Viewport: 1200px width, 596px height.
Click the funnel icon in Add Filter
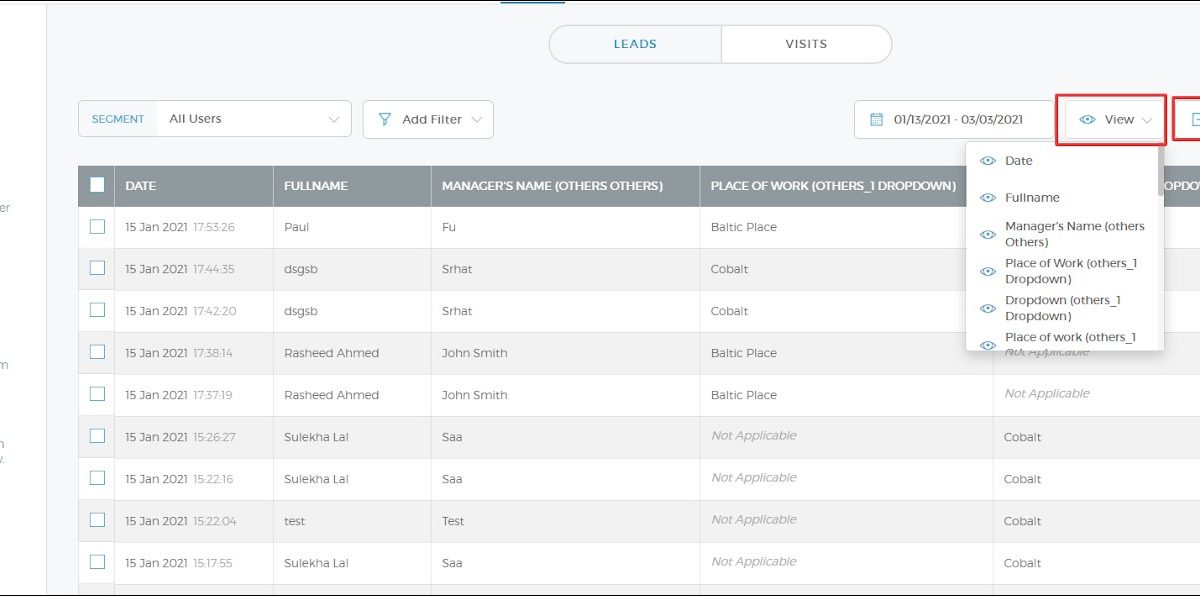point(384,120)
